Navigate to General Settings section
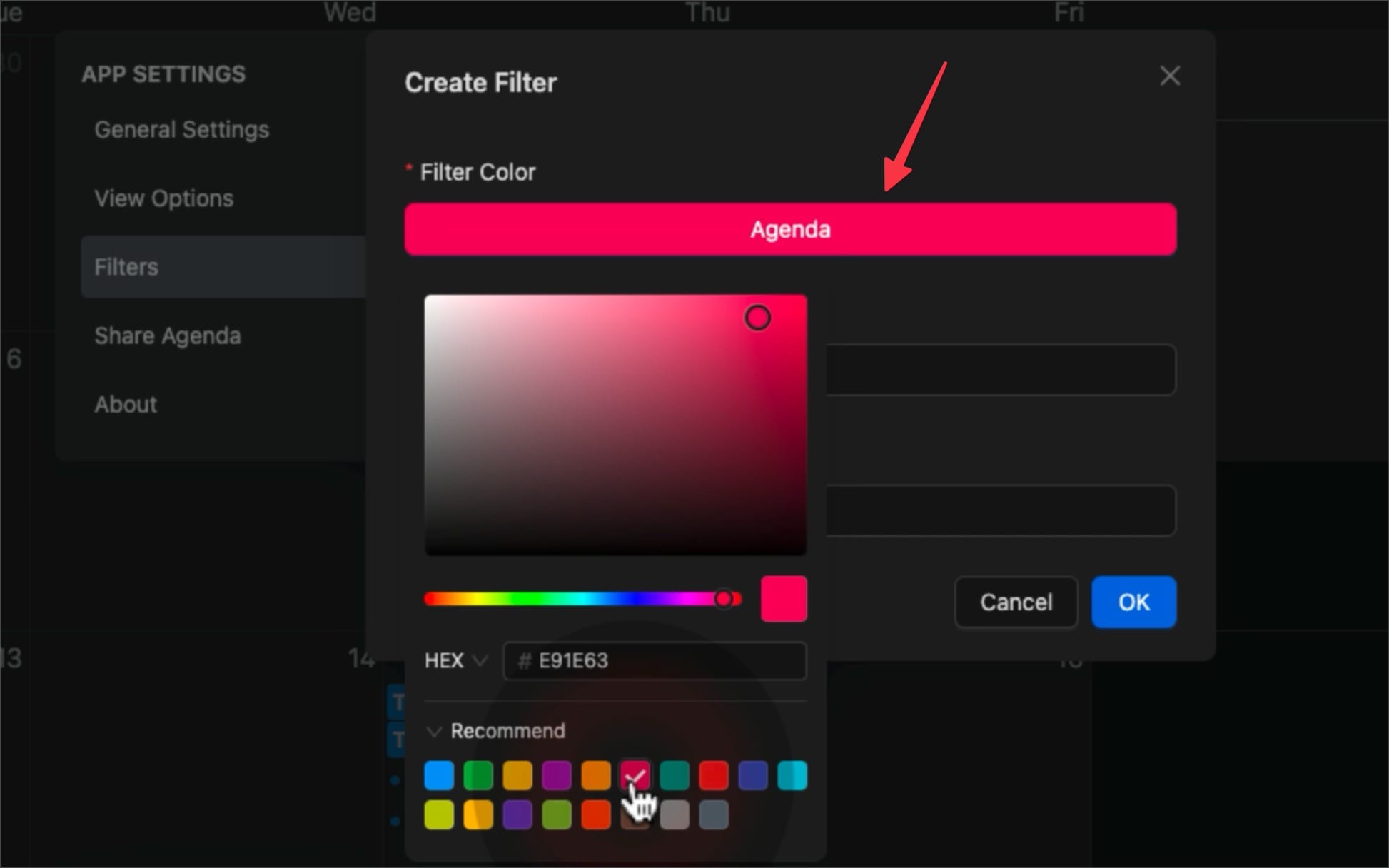Screen dimensions: 1389x868 click(x=183, y=129)
